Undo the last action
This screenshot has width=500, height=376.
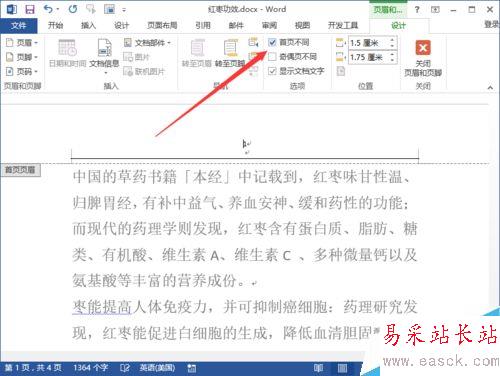point(48,9)
